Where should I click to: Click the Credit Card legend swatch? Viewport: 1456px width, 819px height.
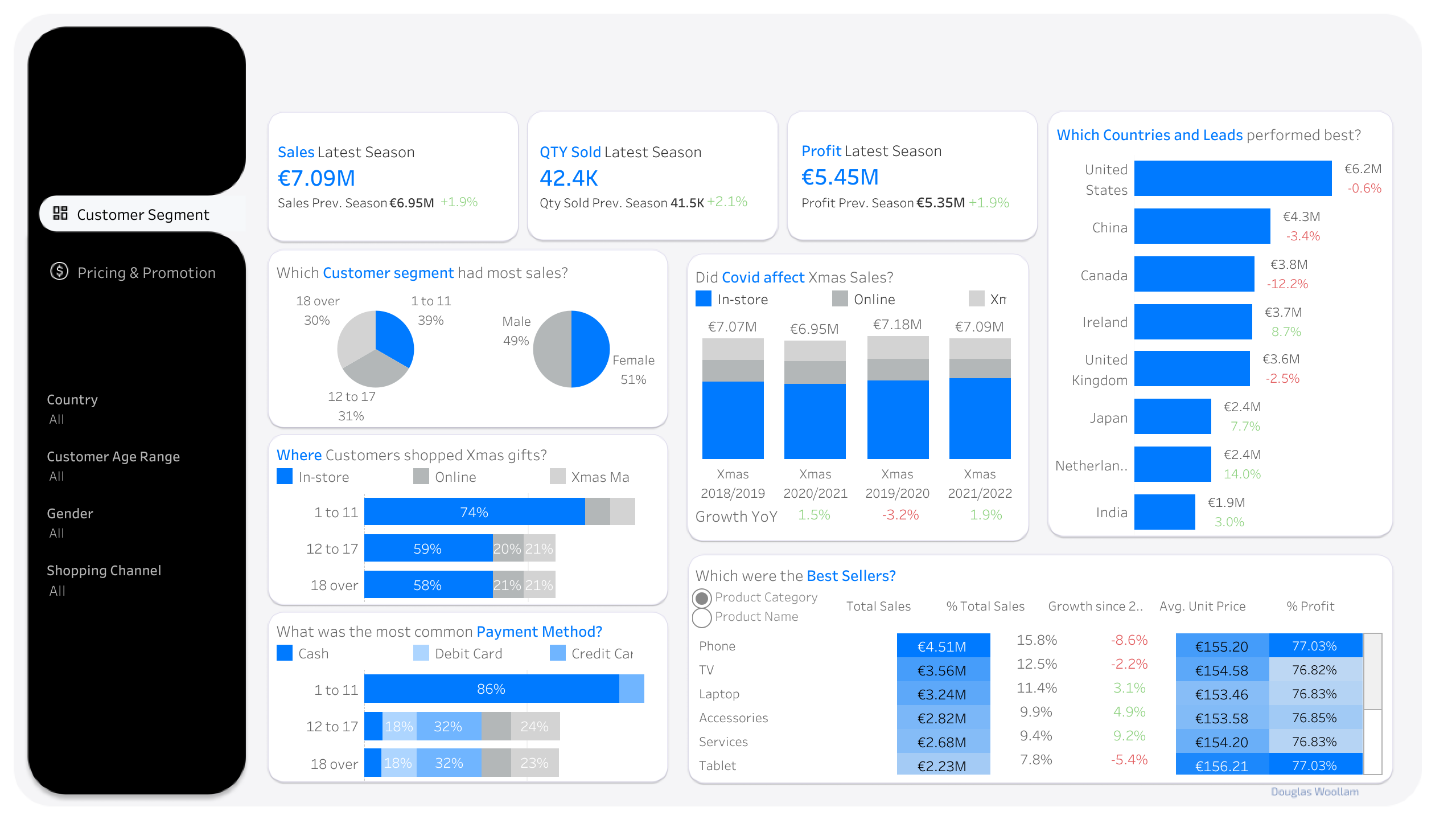click(x=558, y=653)
